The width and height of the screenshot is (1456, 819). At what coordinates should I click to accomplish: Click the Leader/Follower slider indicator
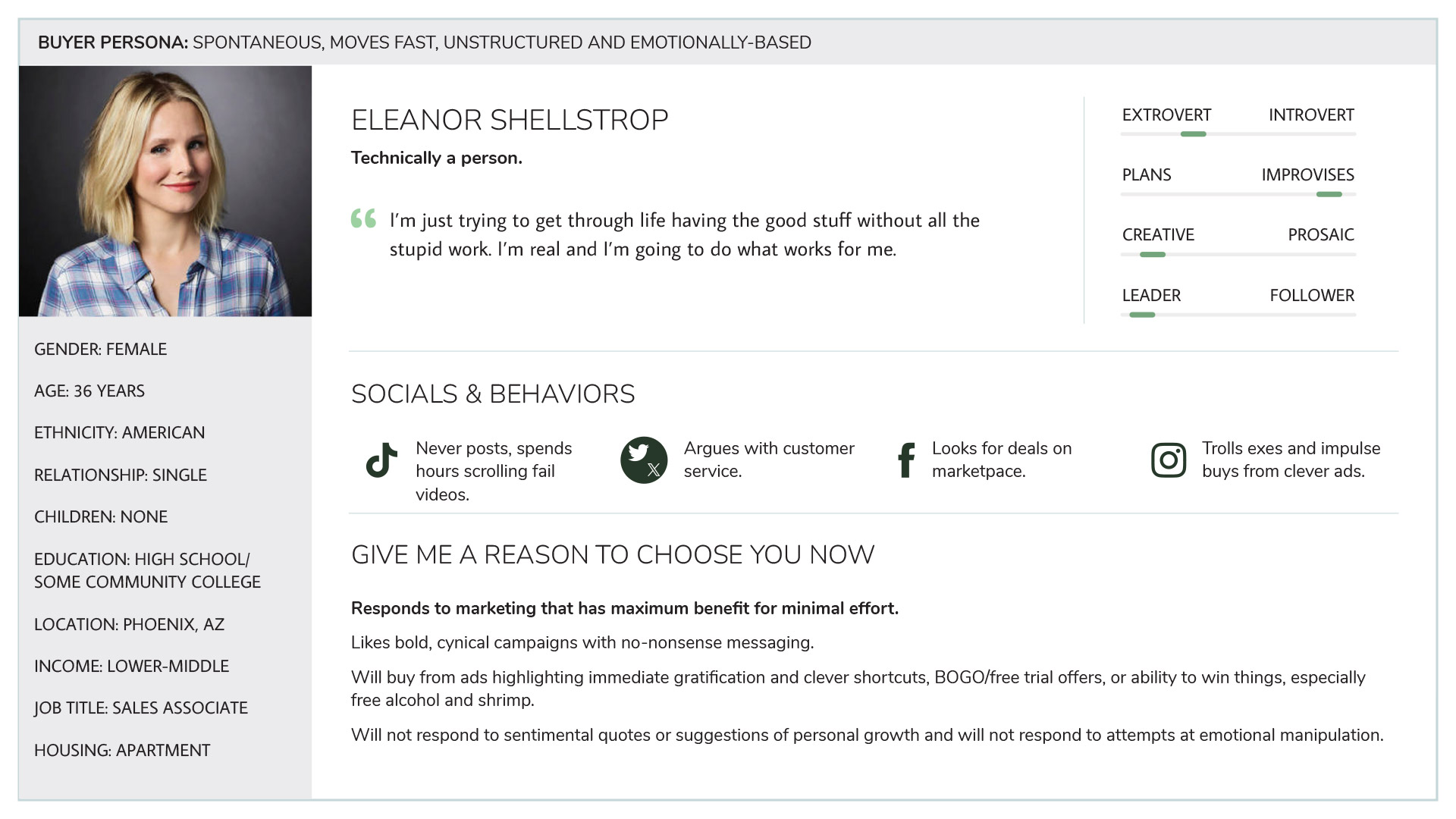click(1141, 315)
